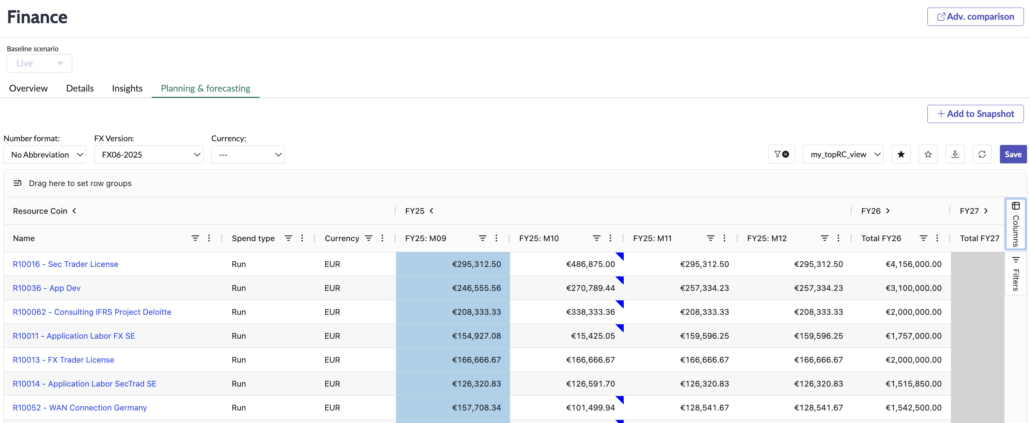Click the refresh icon in toolbar
Screen dimensions: 1030x423
click(982, 154)
